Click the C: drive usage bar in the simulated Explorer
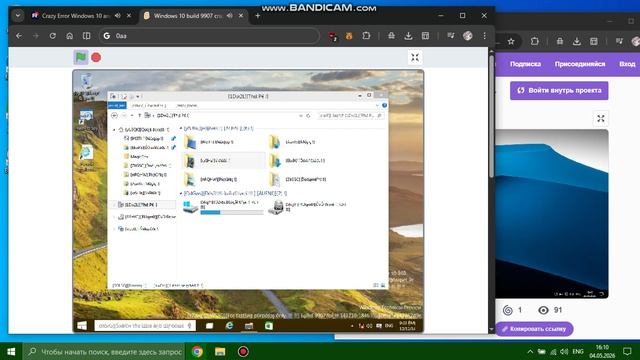Screen dimensions: 640x360 [232, 212]
